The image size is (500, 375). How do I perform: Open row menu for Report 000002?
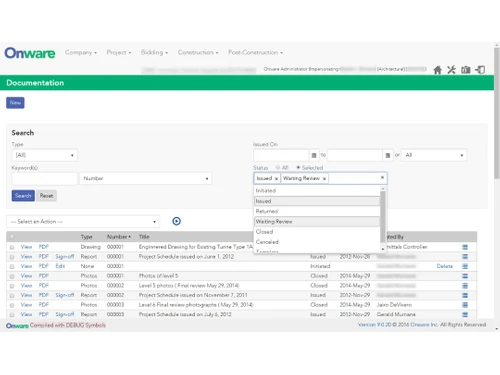coord(465,295)
